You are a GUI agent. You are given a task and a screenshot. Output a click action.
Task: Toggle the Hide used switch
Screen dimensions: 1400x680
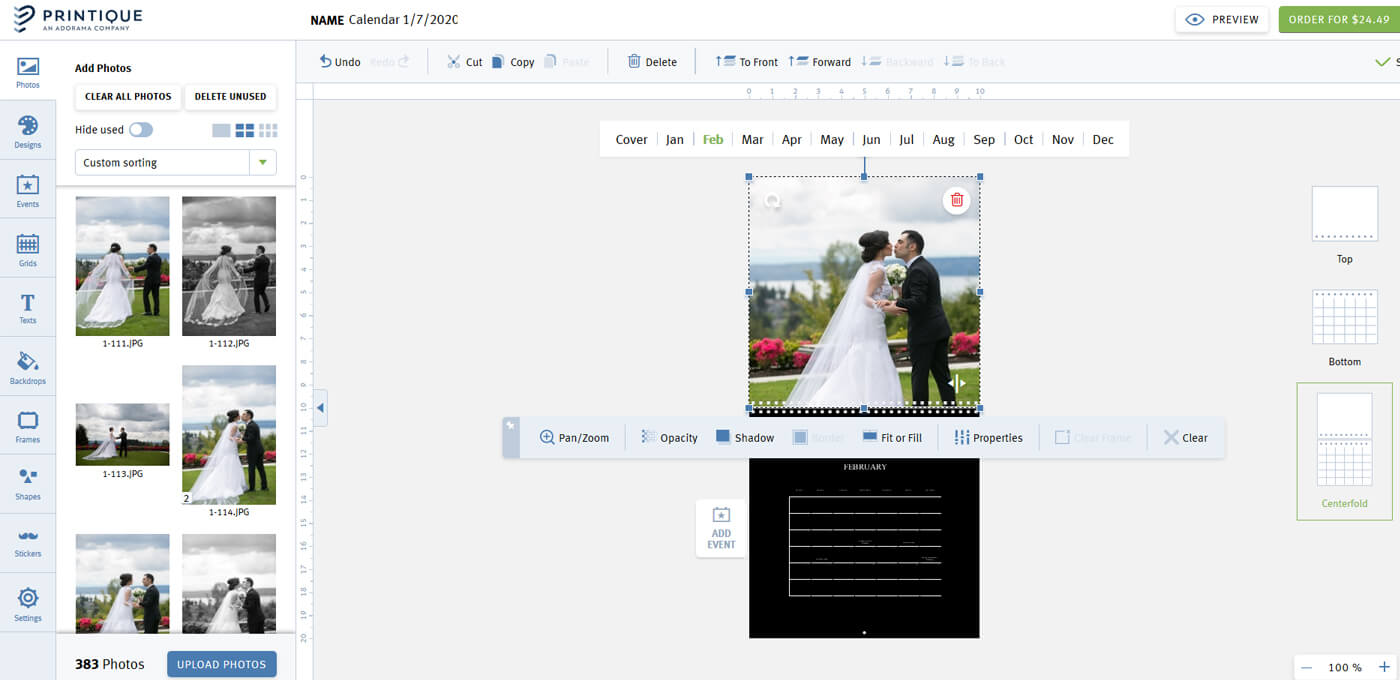[x=140, y=129]
